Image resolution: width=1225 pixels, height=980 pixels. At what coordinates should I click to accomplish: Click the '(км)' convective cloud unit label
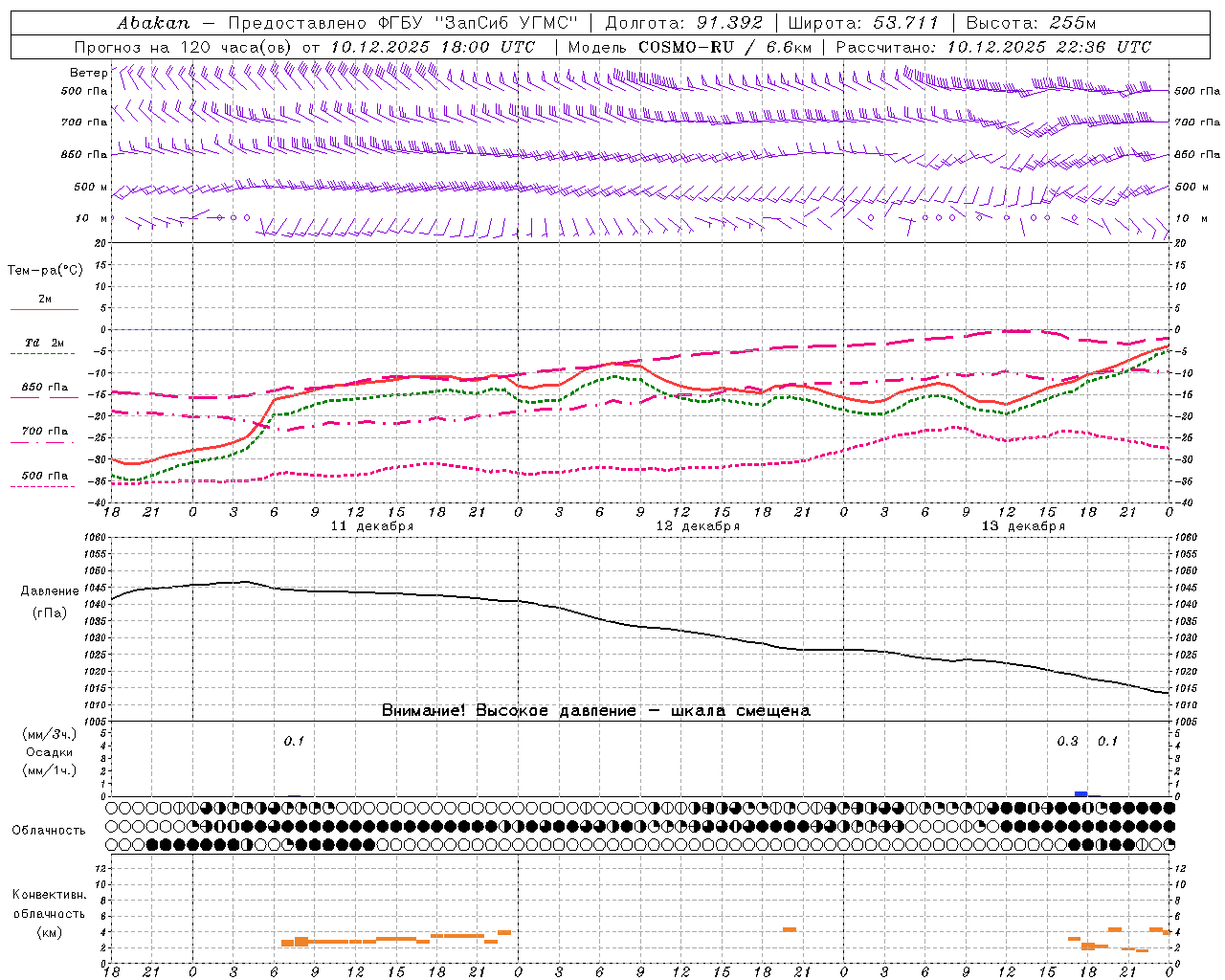click(50, 932)
